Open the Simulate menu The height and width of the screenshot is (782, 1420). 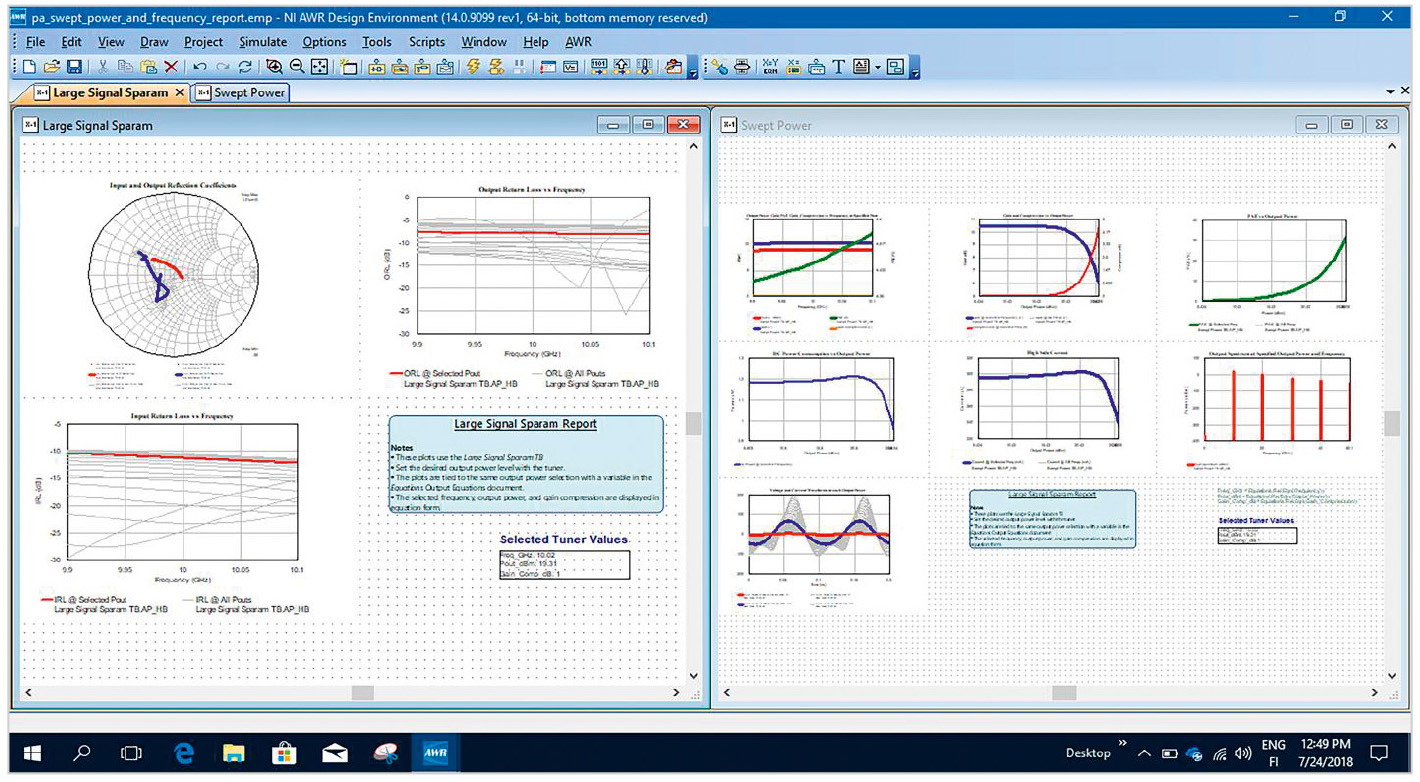click(x=263, y=42)
